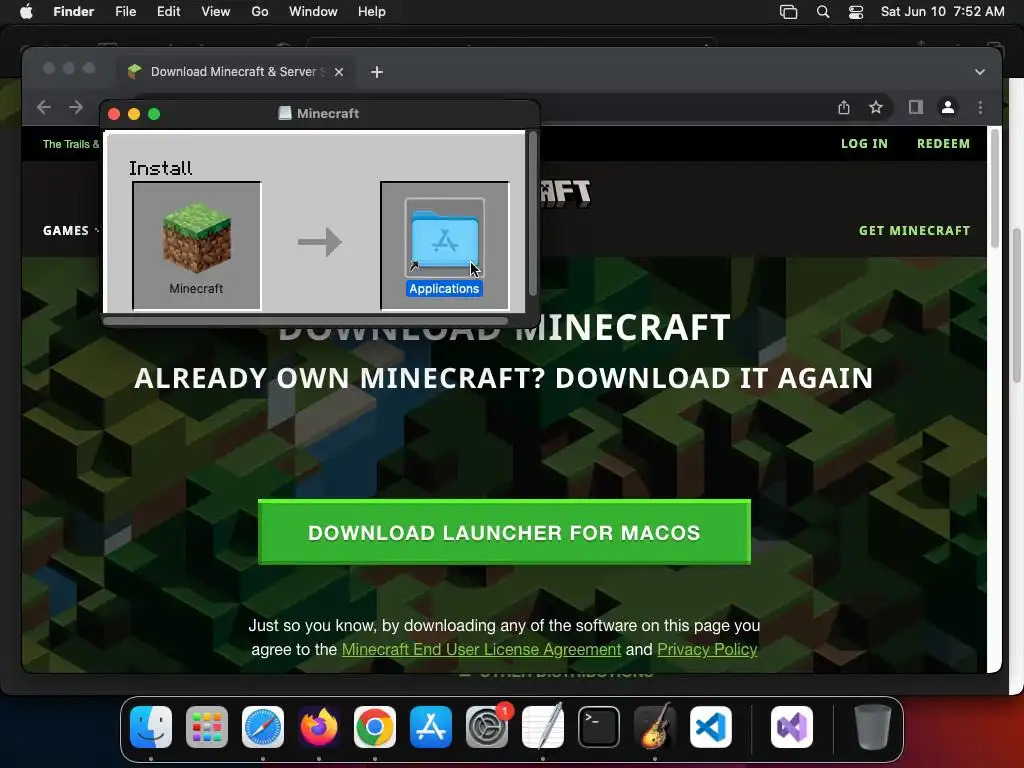Screen dimensions: 1024x768
Task: Open the Edit menu
Action: click(x=168, y=12)
